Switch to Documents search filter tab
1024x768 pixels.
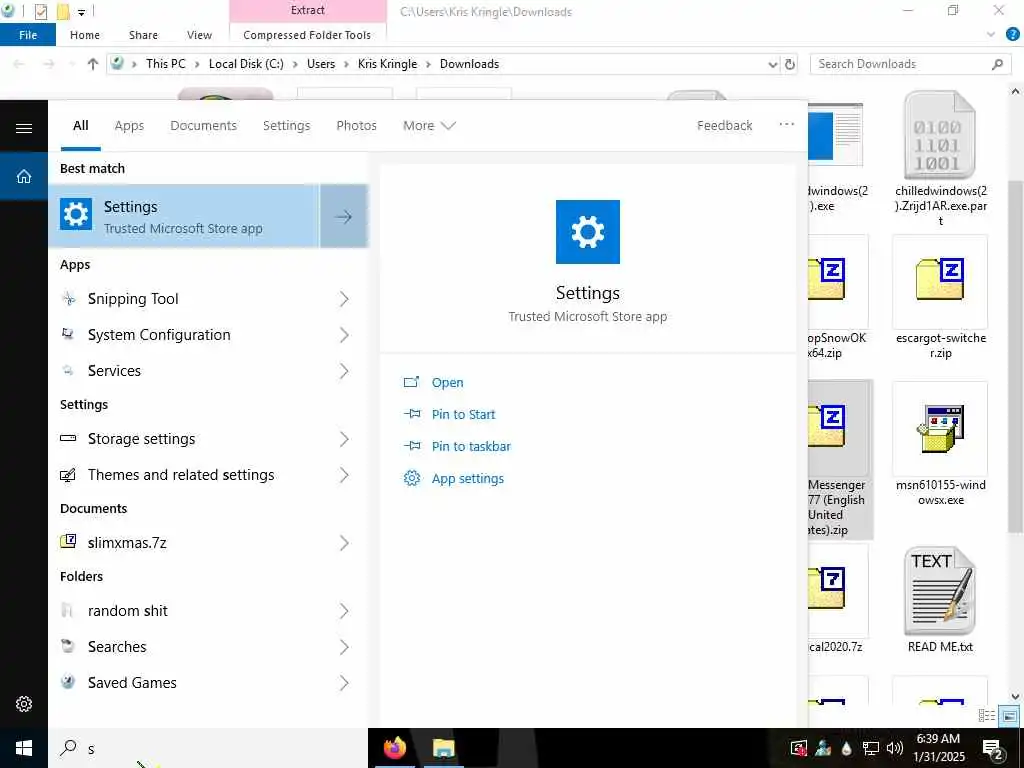(x=203, y=125)
